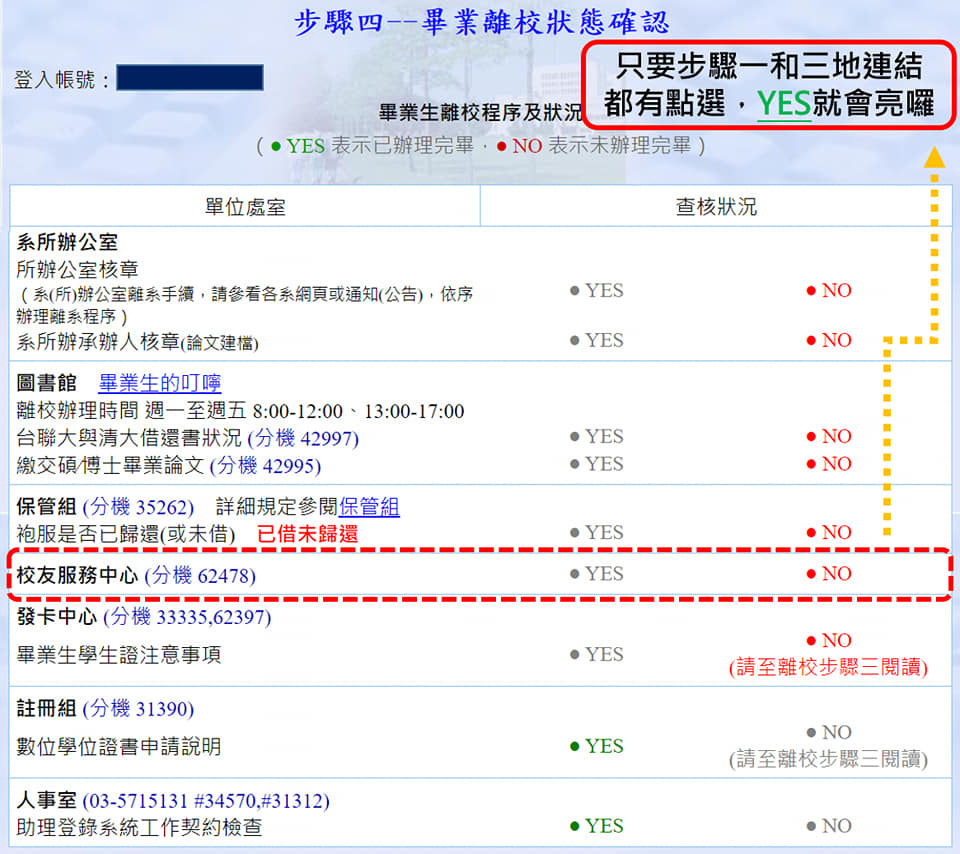Open the 畢業生的叮嚀 library link

(x=160, y=383)
